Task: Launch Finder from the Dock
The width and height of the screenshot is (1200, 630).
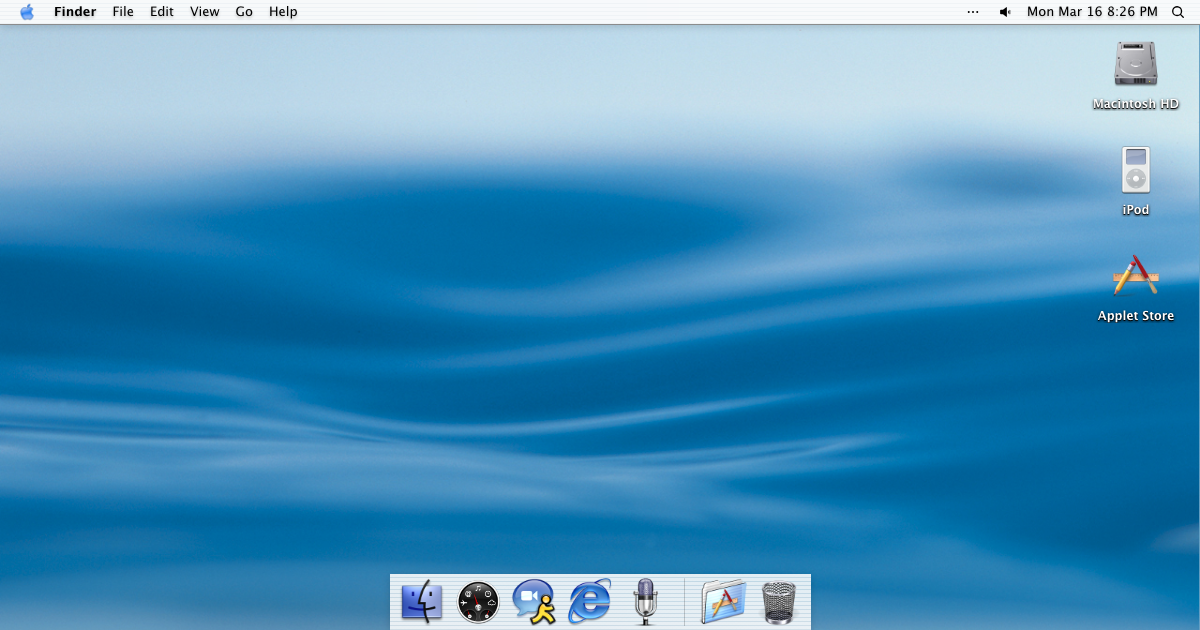Action: pos(422,602)
